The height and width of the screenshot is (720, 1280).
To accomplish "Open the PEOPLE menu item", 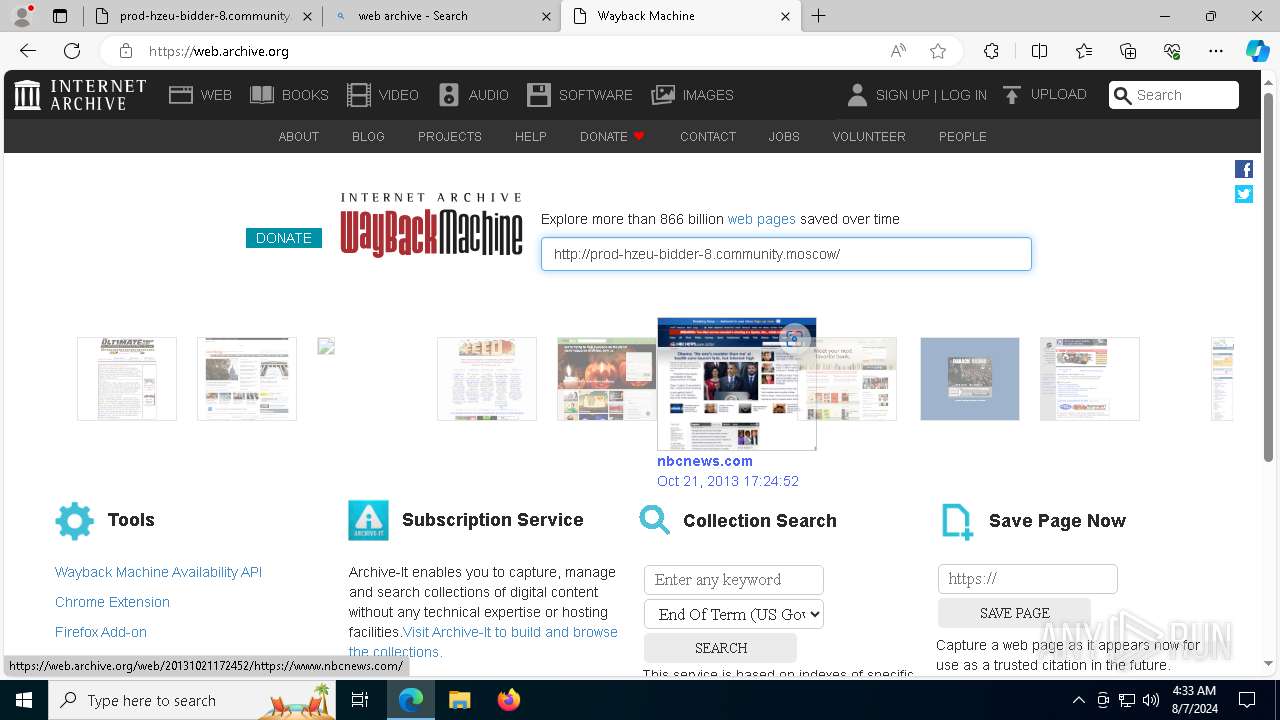I will click(963, 137).
